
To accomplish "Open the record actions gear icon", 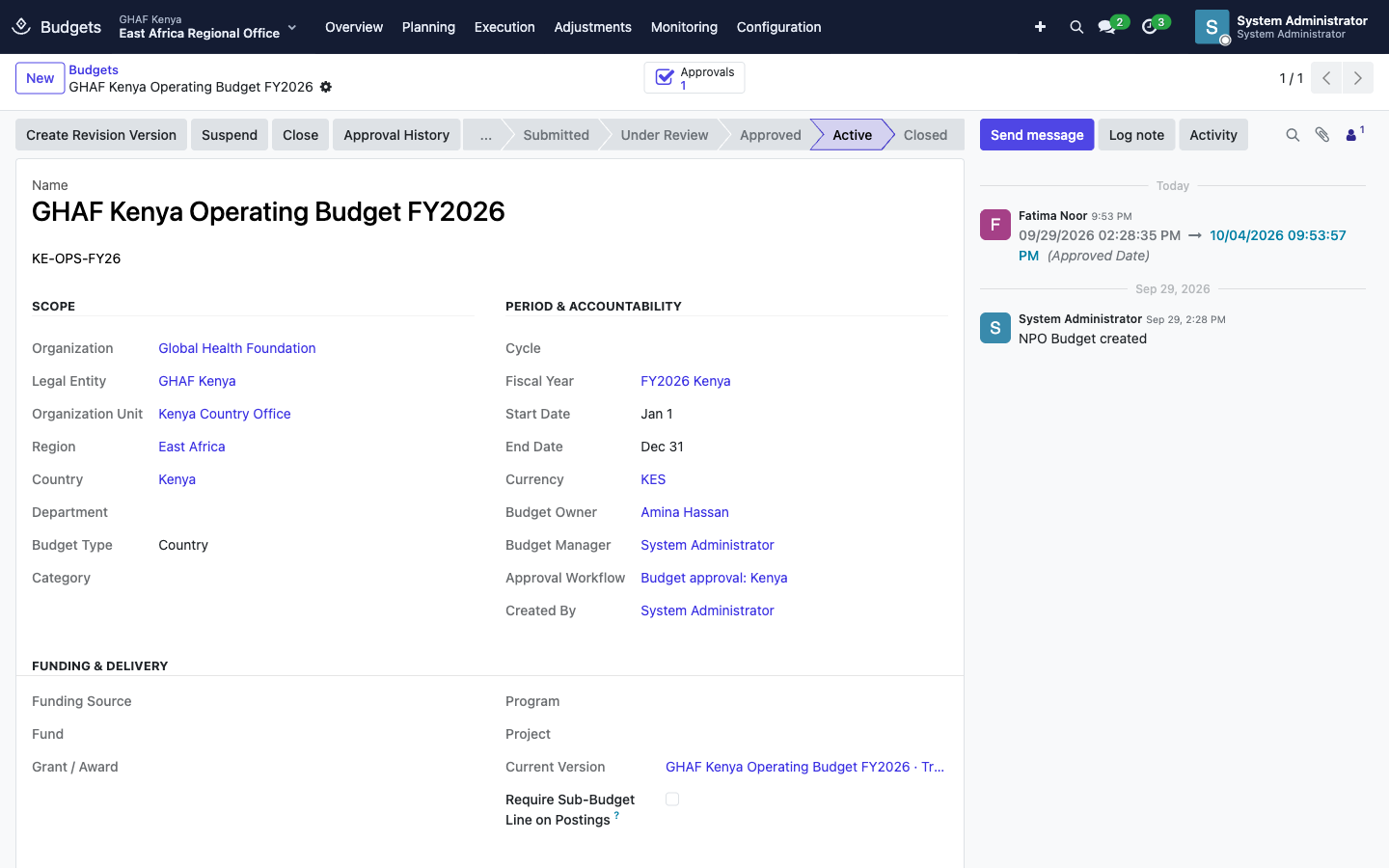I will pyautogui.click(x=326, y=87).
